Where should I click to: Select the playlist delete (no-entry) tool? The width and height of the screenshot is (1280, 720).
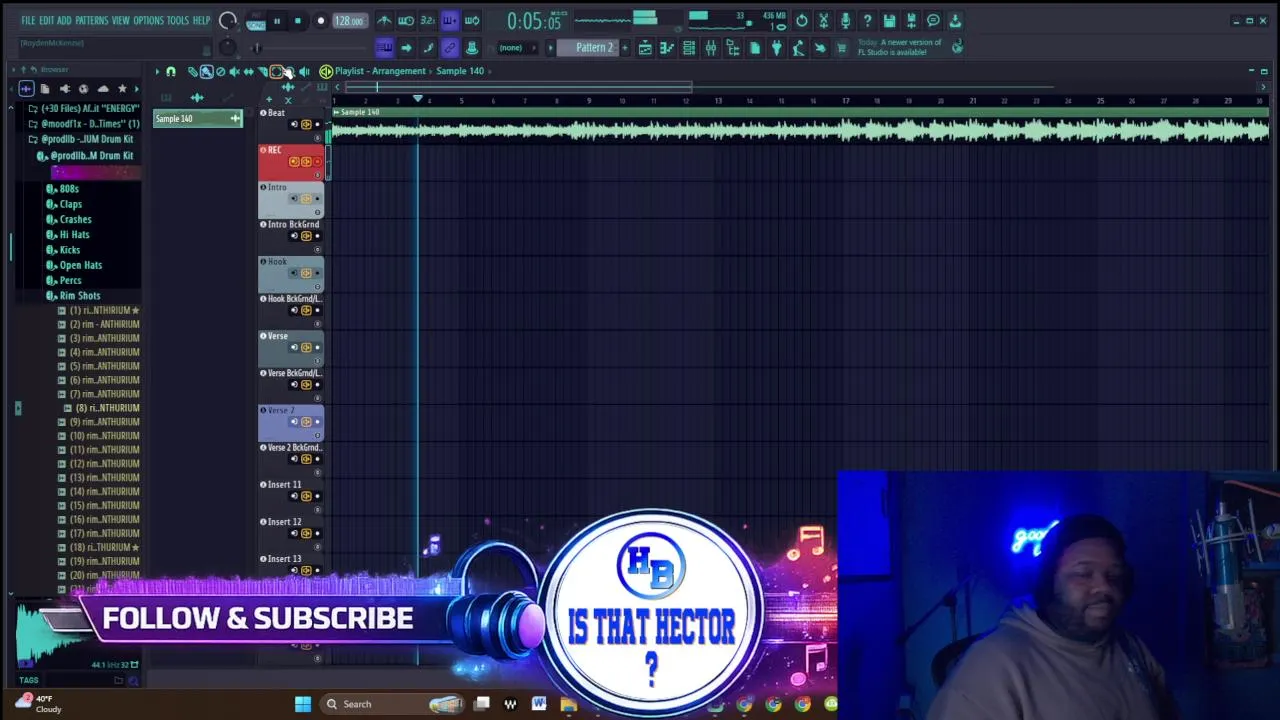click(x=220, y=71)
